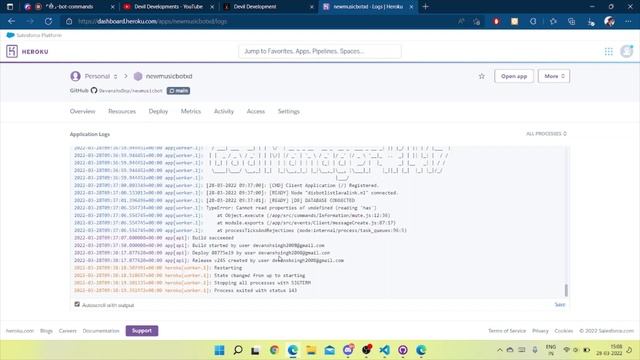Open the browser profile avatar
640x360 pixels.
(x=609, y=21)
